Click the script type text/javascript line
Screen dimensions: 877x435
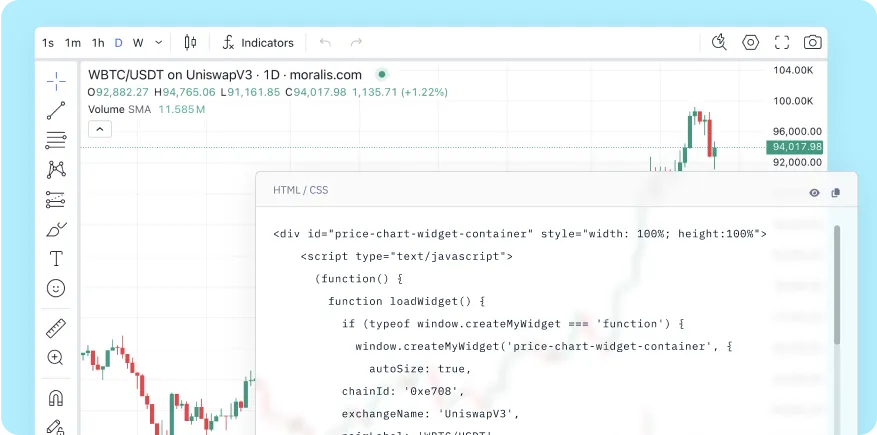(407, 257)
